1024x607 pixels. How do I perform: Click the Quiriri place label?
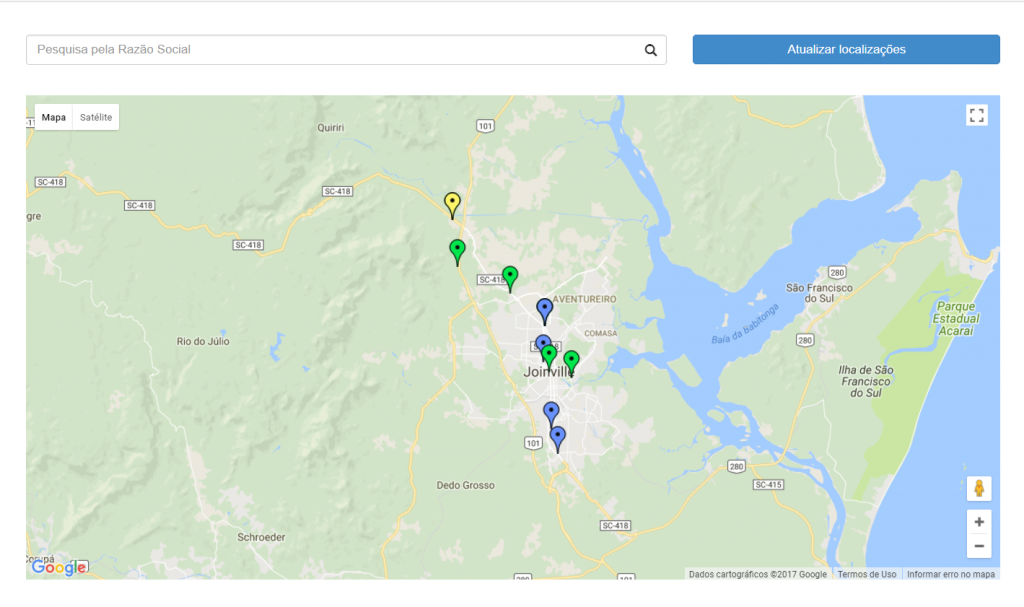[330, 128]
